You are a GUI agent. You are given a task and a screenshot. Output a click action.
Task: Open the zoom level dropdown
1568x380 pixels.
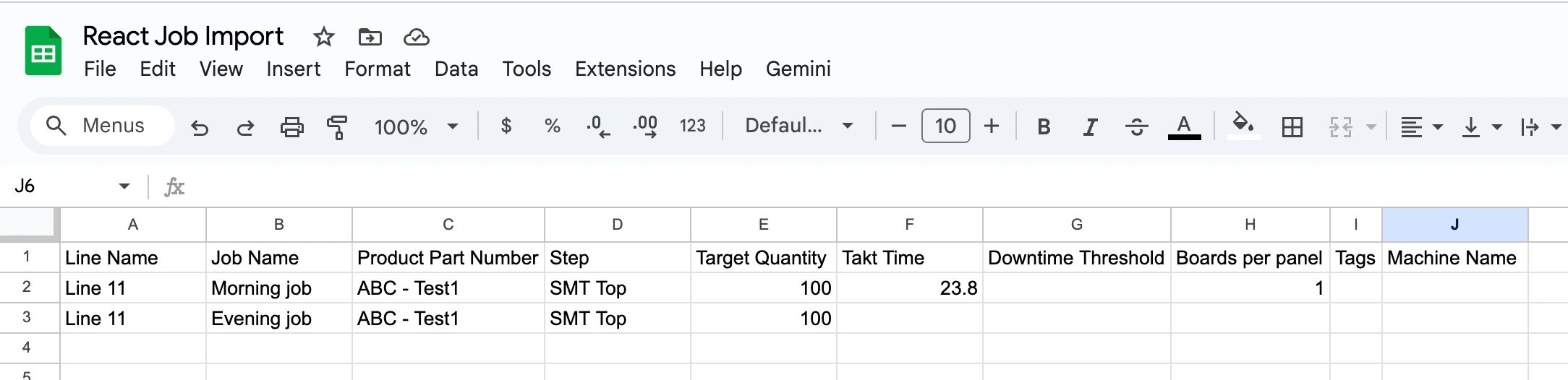point(416,127)
